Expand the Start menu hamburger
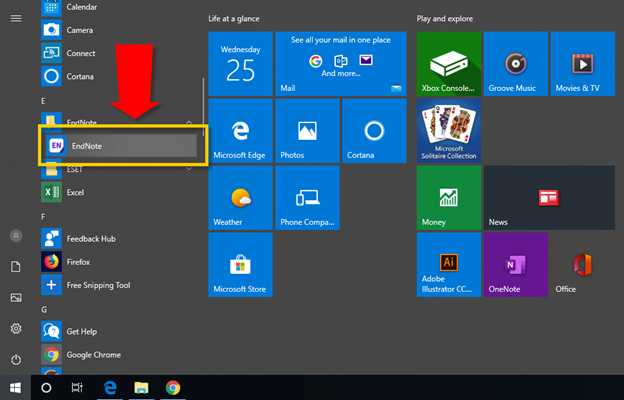The width and height of the screenshot is (624, 400). point(16,18)
